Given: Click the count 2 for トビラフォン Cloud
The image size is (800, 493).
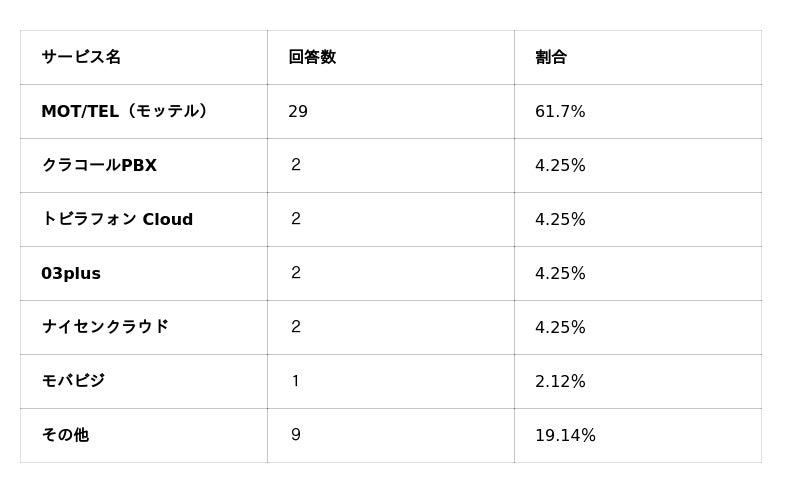Looking at the screenshot, I should pos(296,219).
